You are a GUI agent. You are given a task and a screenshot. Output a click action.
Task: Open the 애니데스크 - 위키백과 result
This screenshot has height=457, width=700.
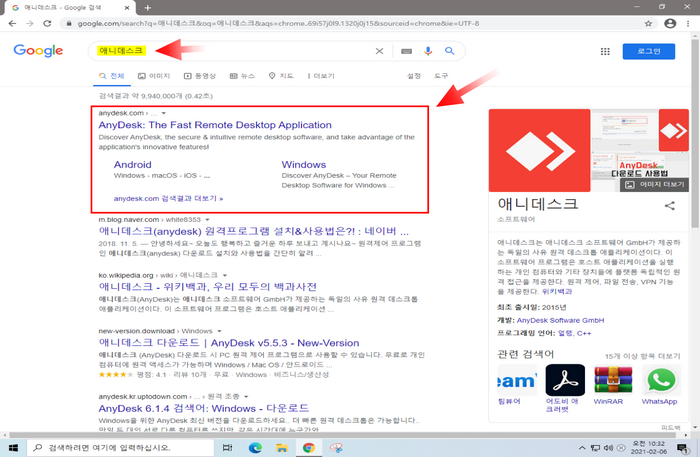207,287
